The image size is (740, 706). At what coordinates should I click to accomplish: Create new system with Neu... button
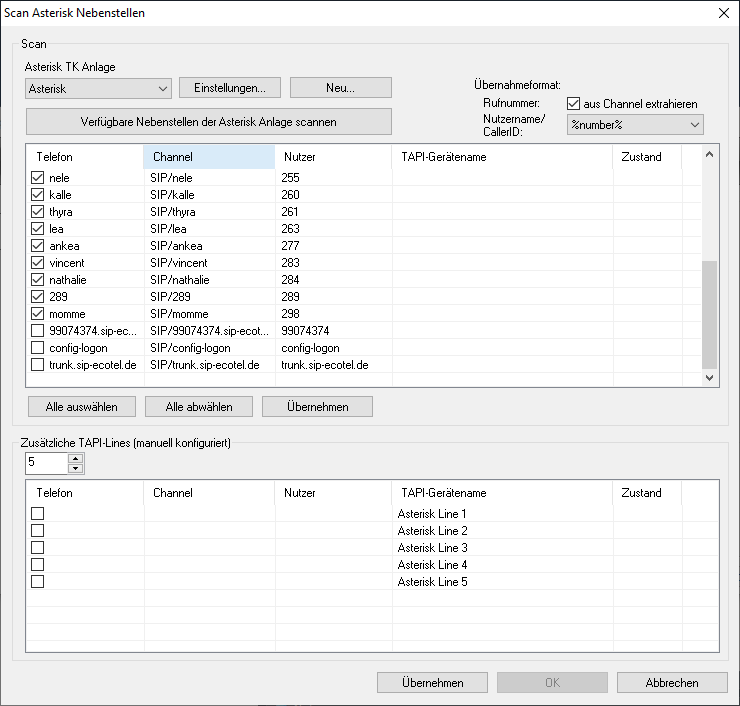[x=340, y=88]
